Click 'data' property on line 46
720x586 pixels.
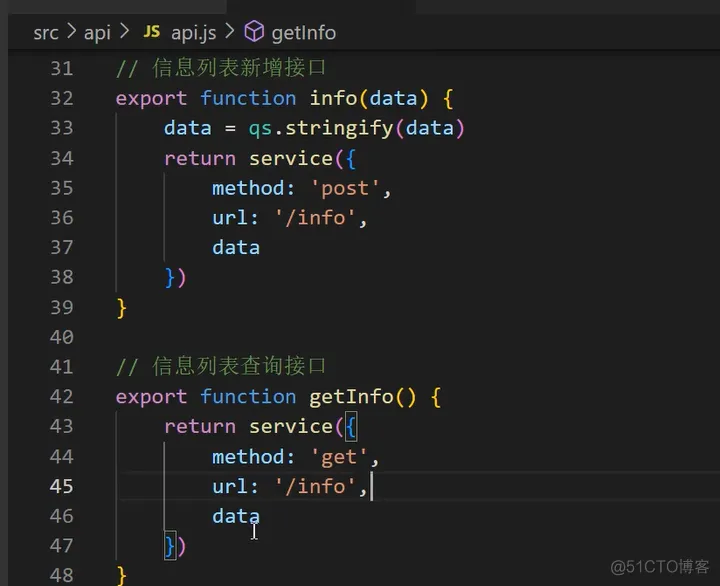236,516
